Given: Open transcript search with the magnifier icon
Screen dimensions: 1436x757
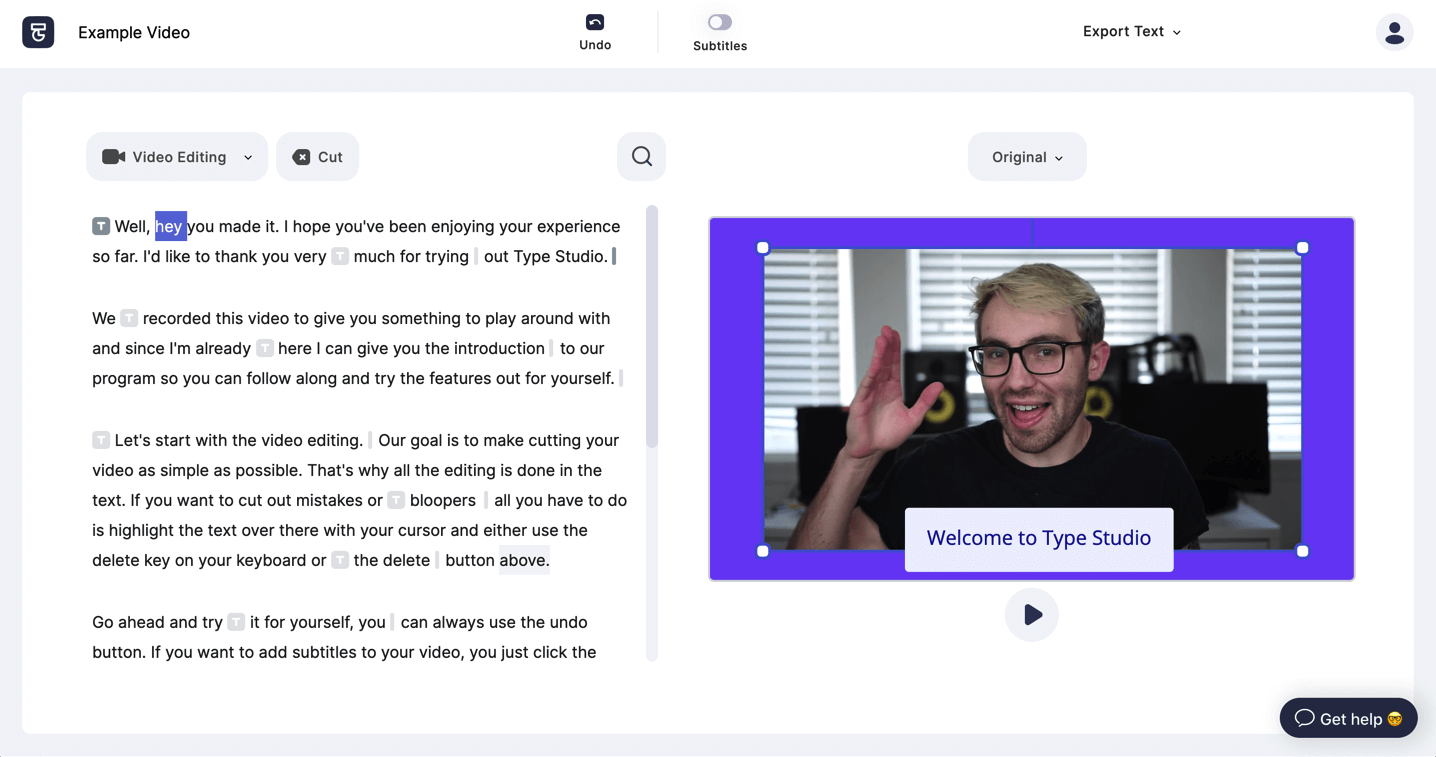Looking at the screenshot, I should click(x=641, y=157).
